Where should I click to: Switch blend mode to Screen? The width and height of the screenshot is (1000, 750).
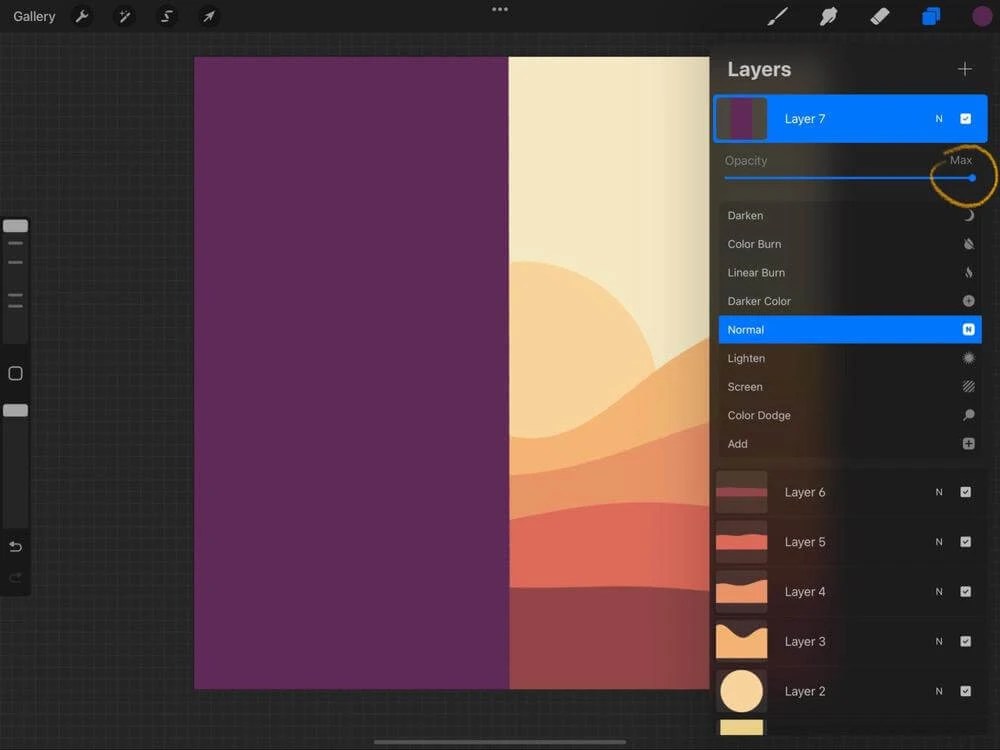[x=850, y=387]
